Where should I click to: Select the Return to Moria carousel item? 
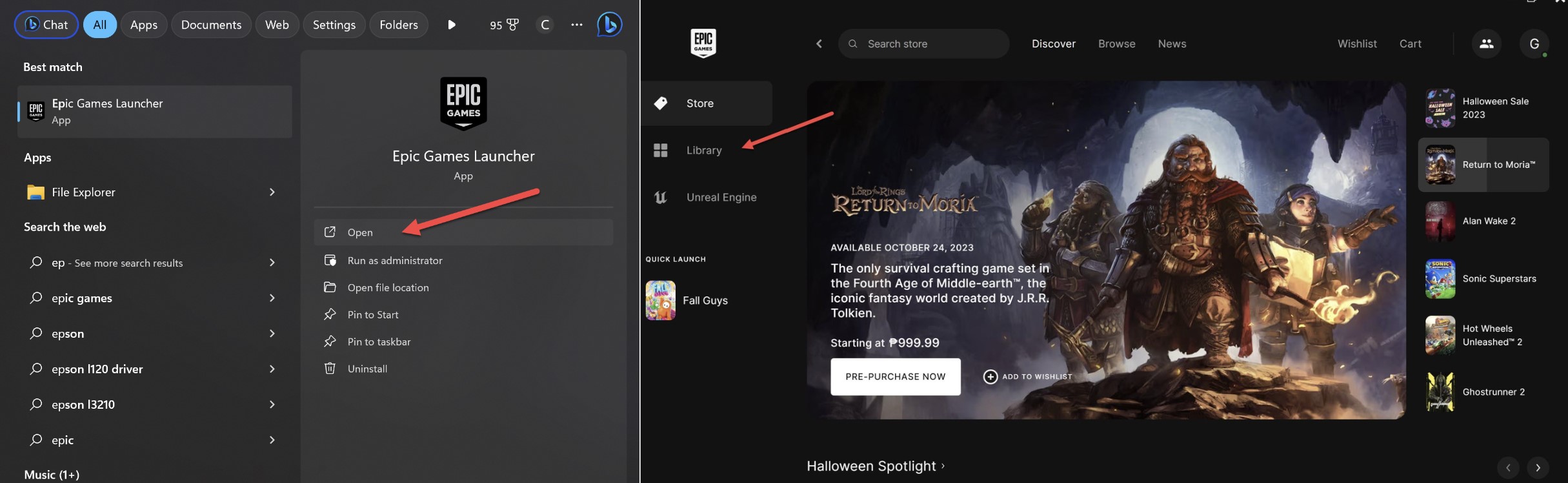1483,165
